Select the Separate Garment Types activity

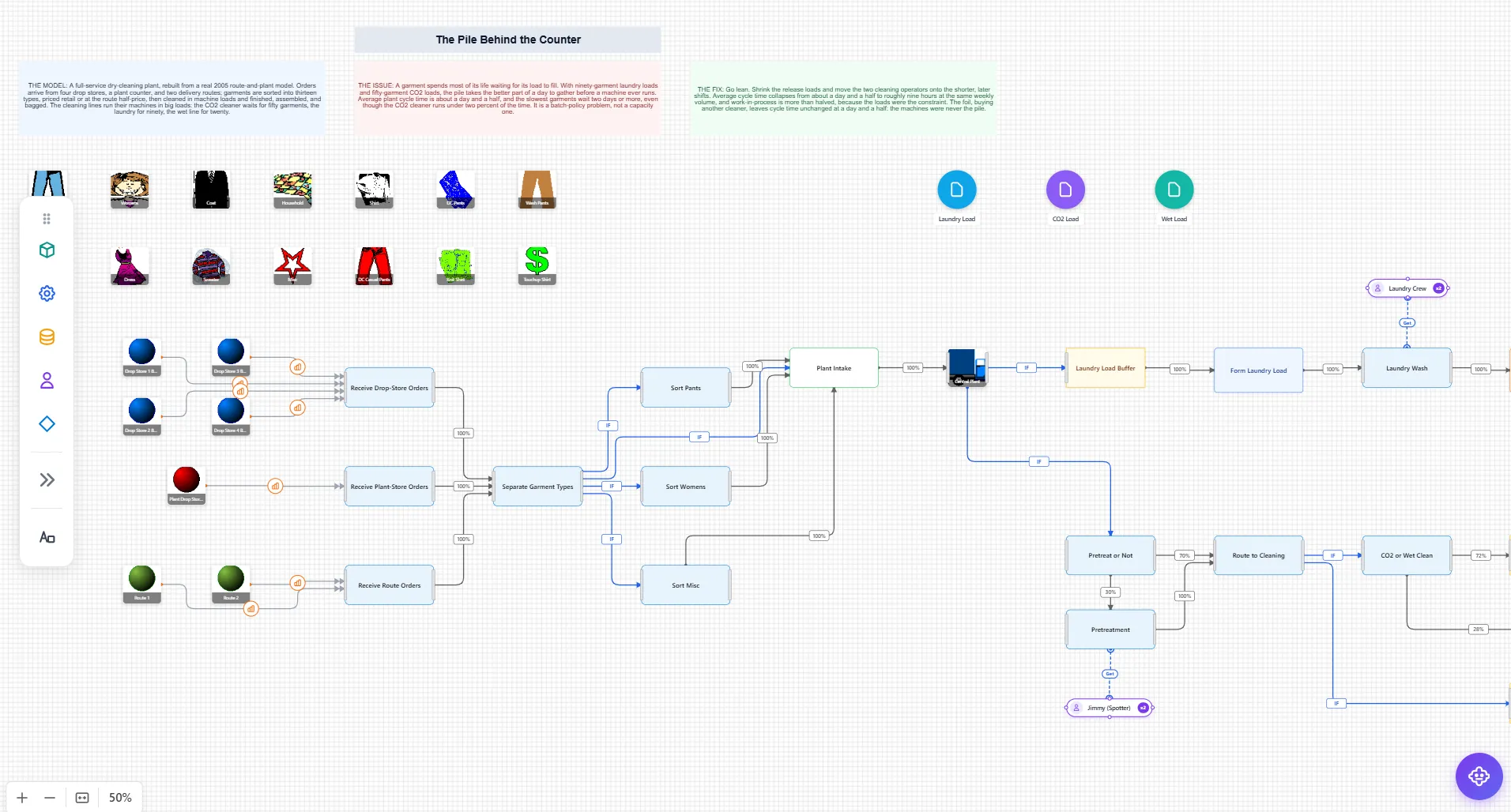click(537, 487)
